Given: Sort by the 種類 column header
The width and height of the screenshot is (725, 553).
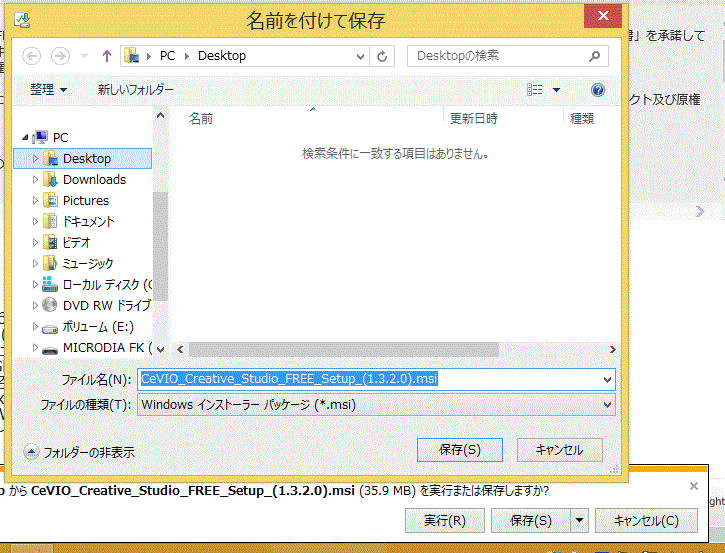Looking at the screenshot, I should click(582, 119).
